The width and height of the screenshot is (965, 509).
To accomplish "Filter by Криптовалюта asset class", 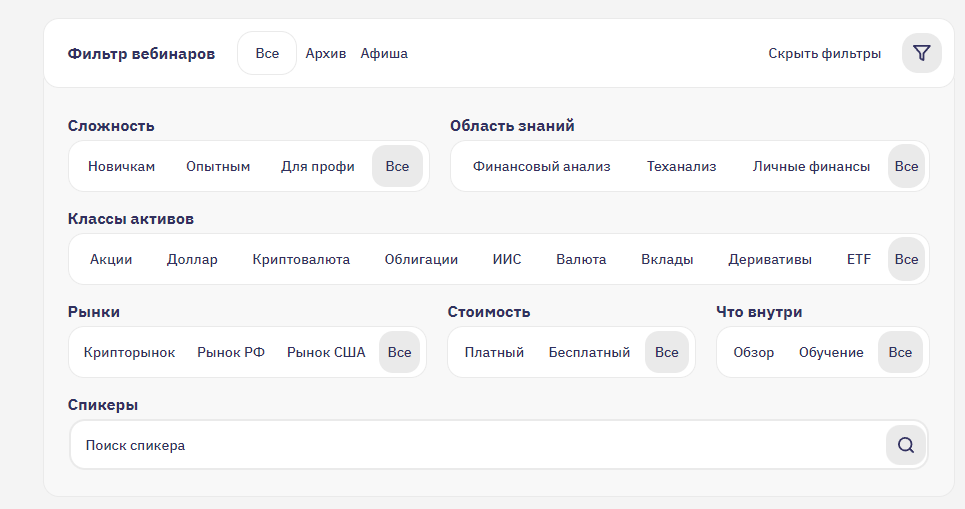I will (301, 259).
